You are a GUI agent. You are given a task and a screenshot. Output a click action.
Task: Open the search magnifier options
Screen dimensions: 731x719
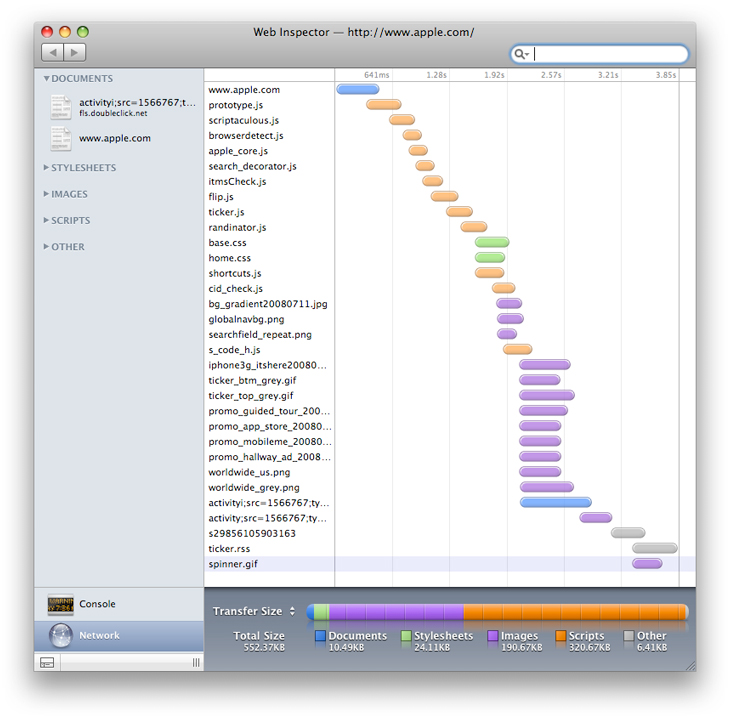(521, 54)
